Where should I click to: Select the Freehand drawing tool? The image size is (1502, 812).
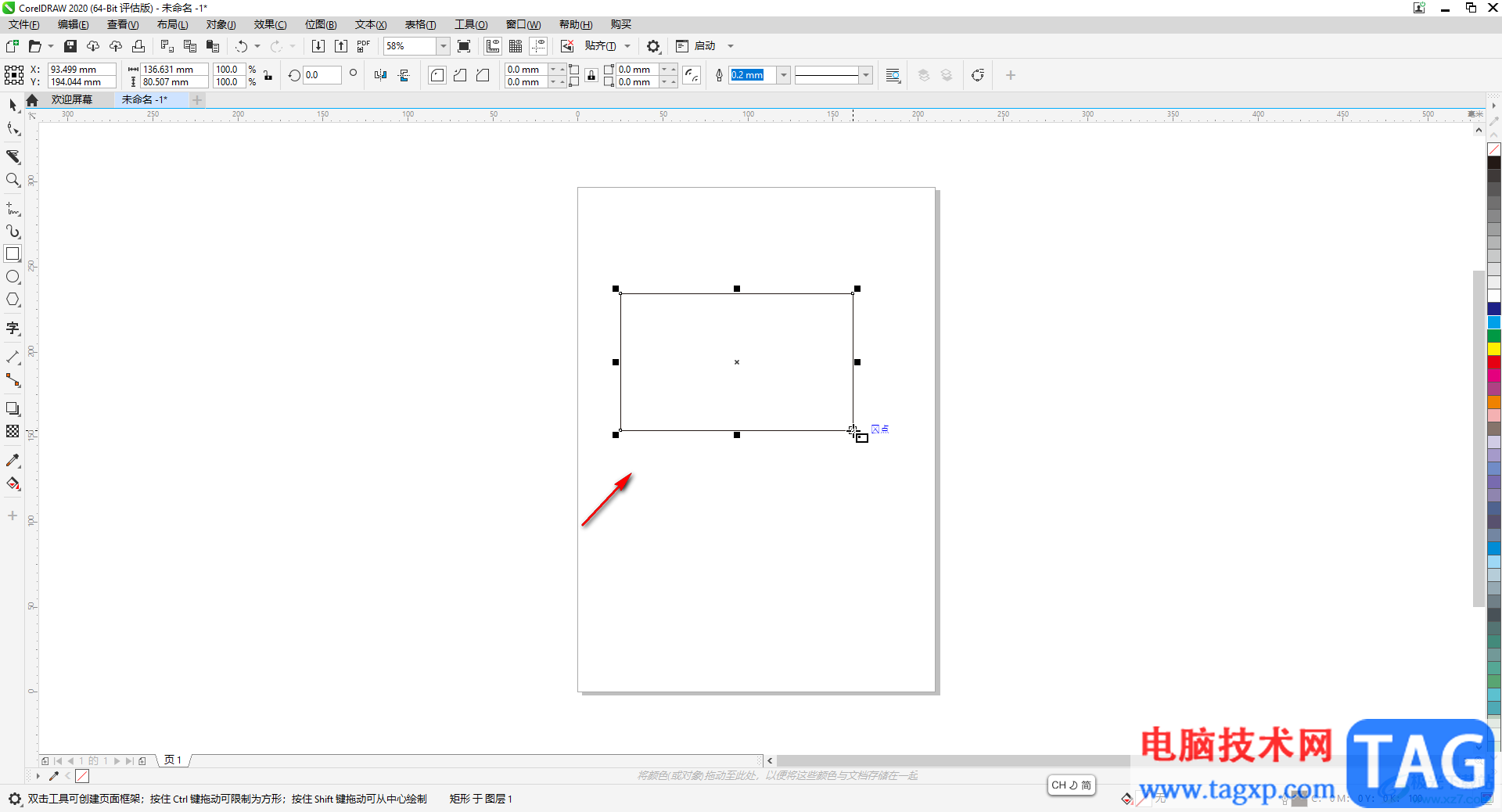tap(13, 209)
